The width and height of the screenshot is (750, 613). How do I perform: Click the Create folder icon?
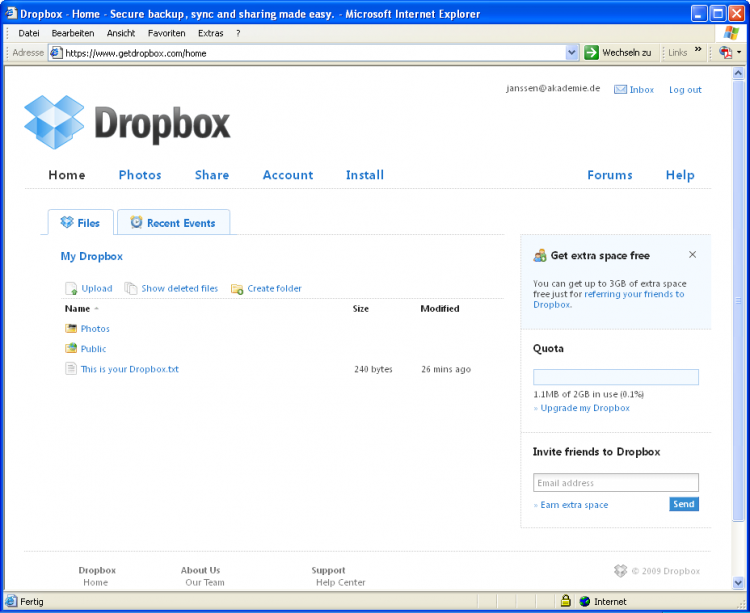pos(237,289)
